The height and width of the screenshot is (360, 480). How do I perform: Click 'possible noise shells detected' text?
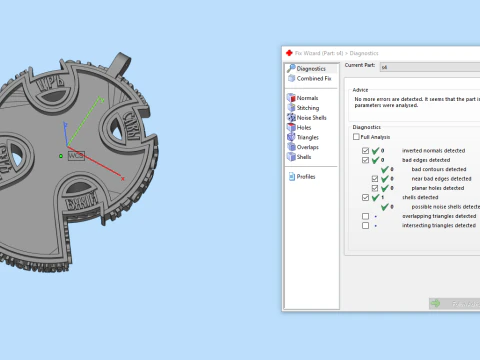446,207
